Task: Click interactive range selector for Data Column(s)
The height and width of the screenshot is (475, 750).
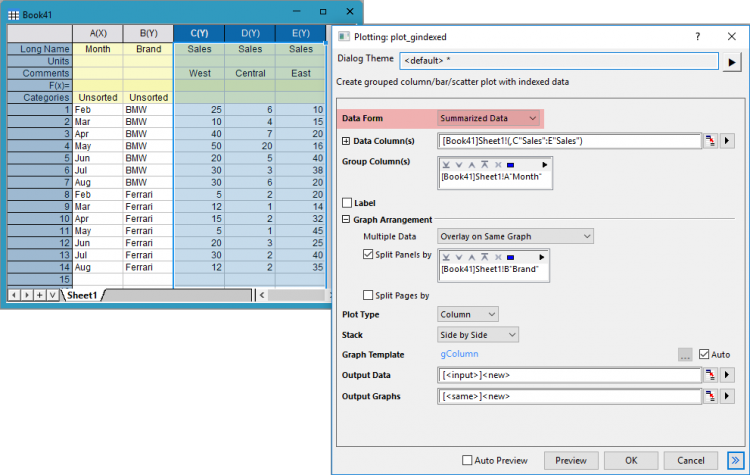Action: [x=711, y=141]
